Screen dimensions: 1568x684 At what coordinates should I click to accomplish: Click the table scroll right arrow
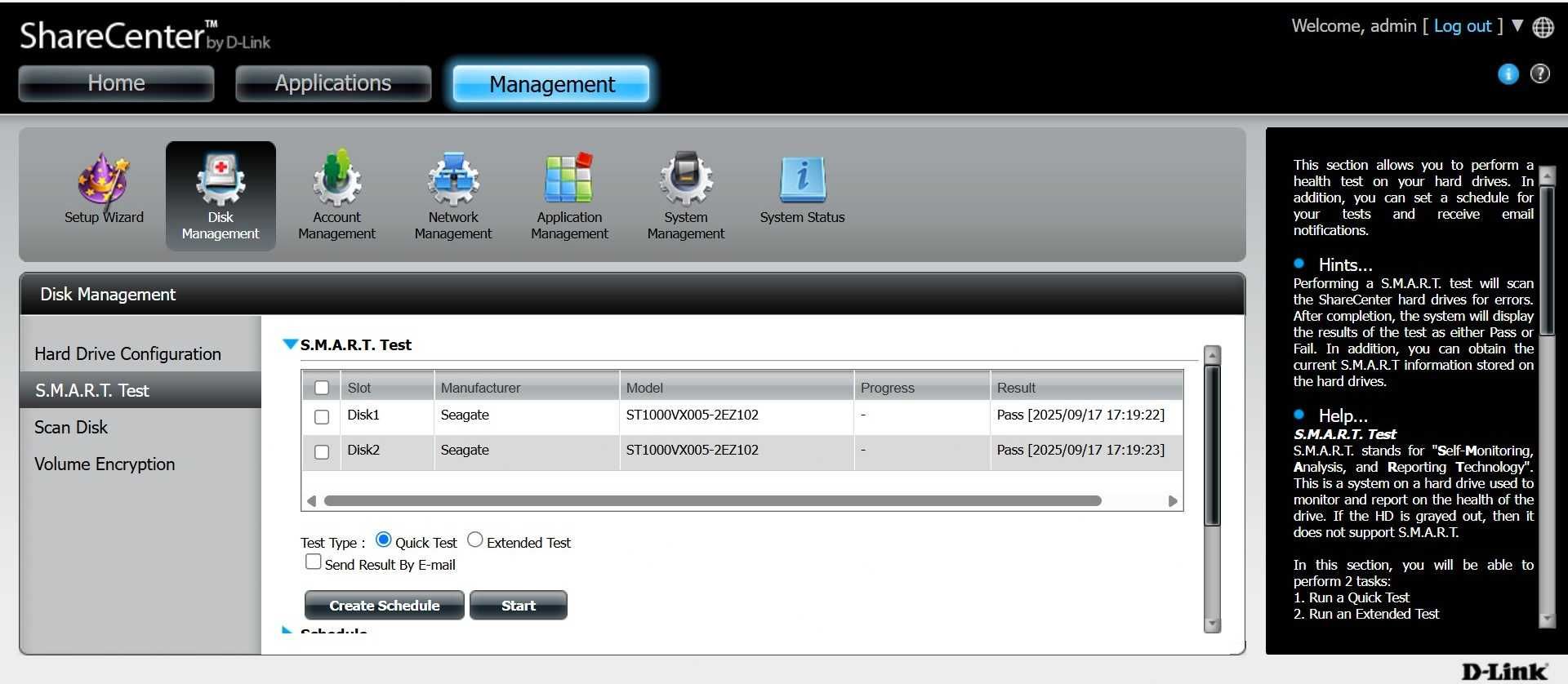click(1173, 500)
